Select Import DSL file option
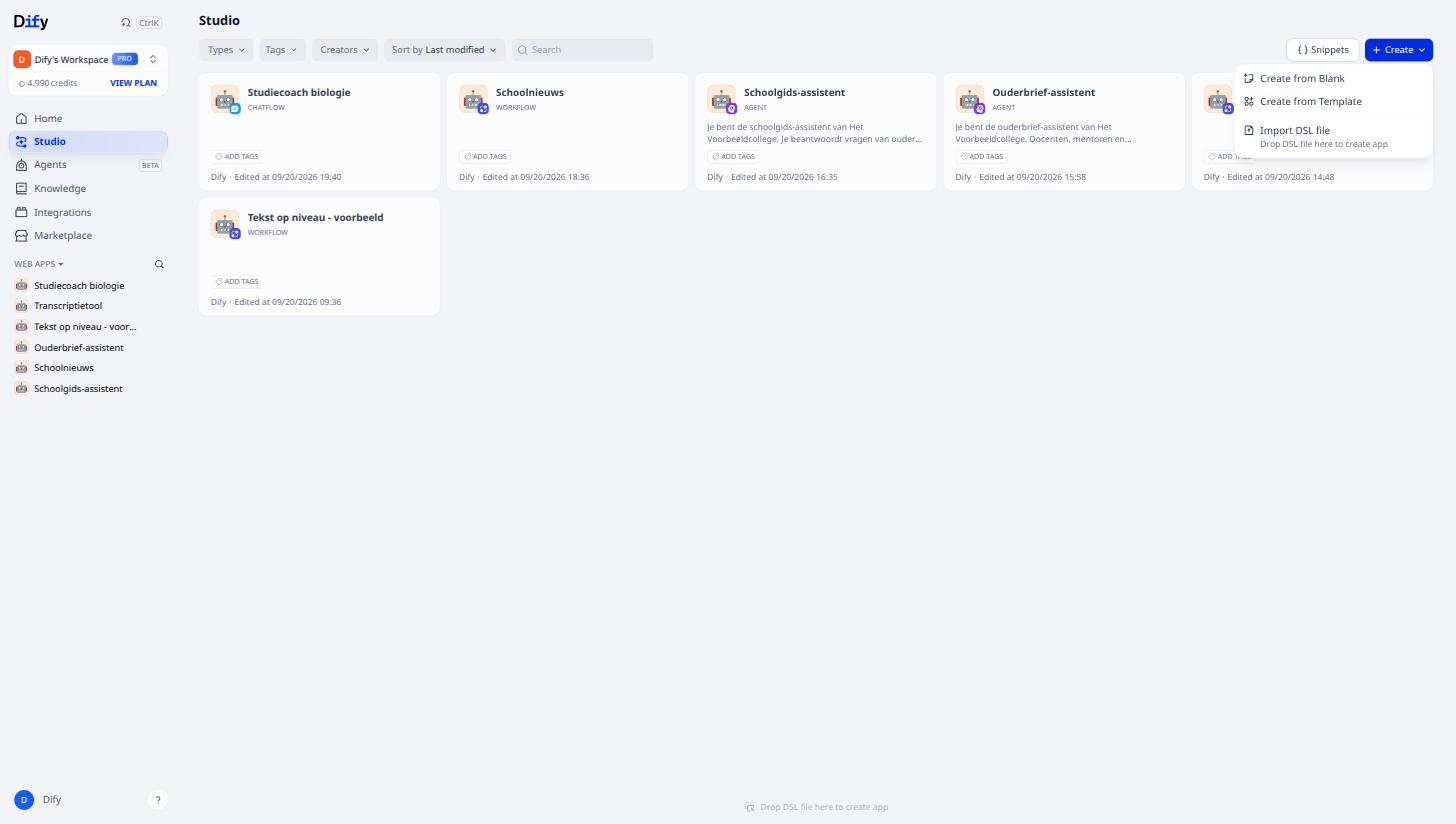The height and width of the screenshot is (824, 1456). coord(1334,136)
